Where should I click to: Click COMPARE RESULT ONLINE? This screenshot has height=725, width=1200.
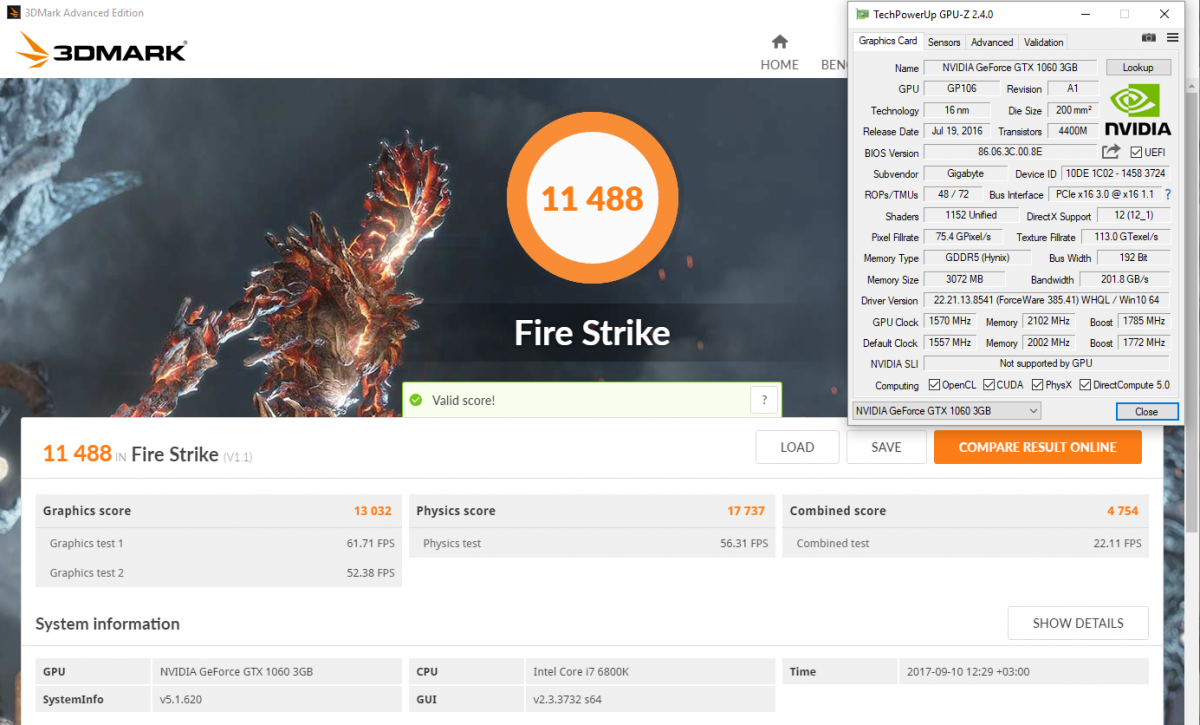pyautogui.click(x=1038, y=447)
